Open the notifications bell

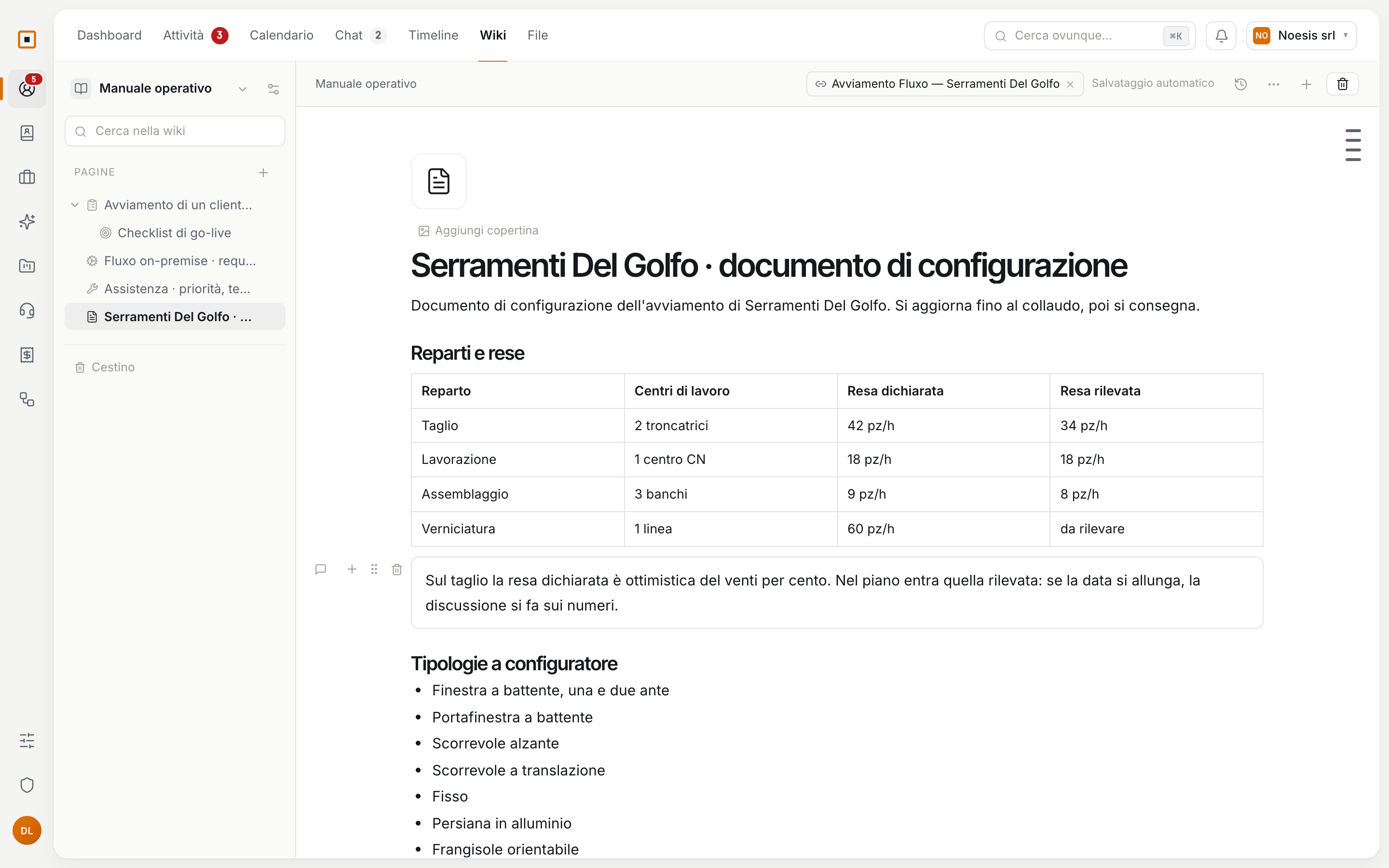coord(1221,36)
